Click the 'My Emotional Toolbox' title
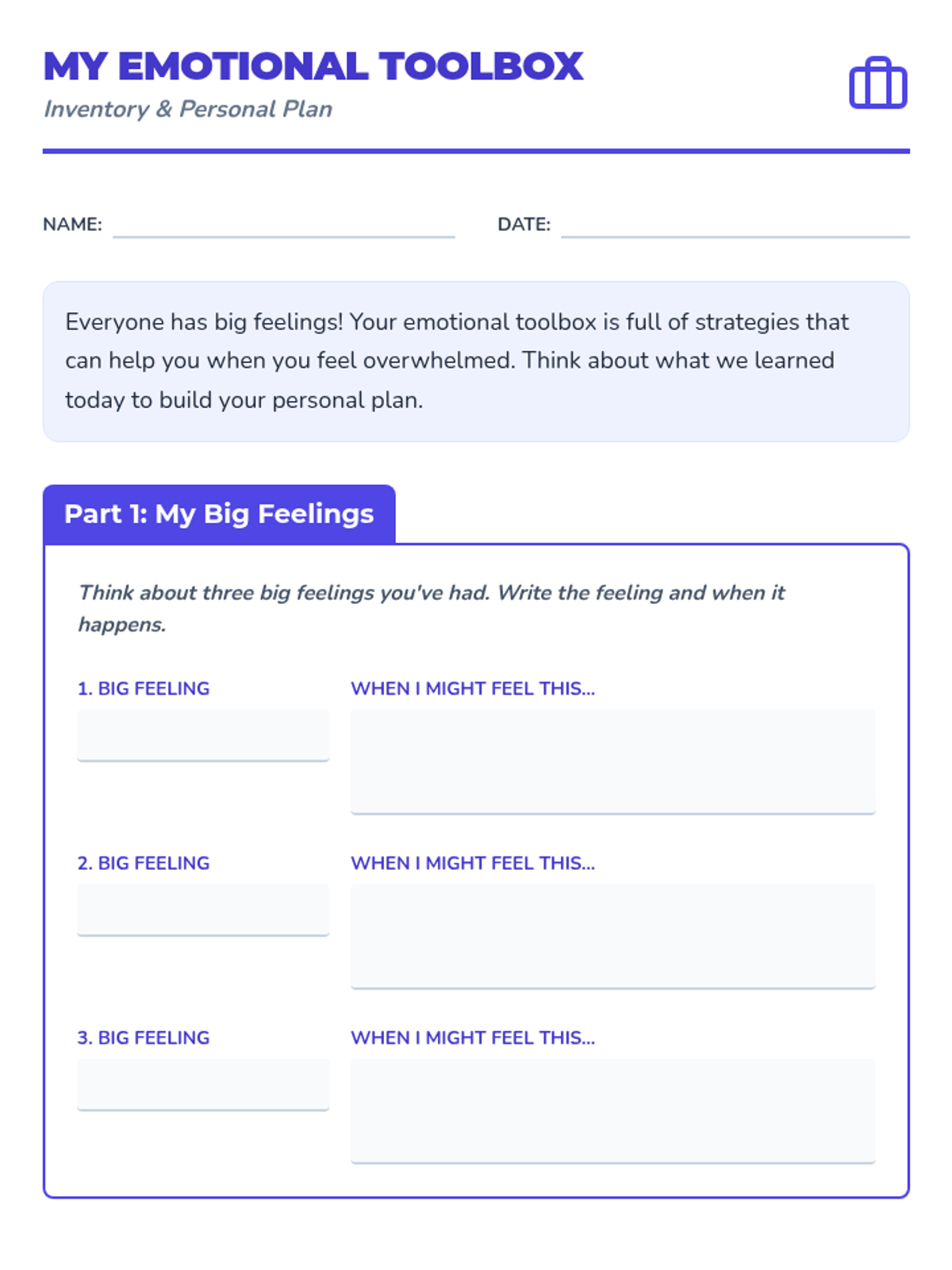This screenshot has width=952, height=1270. click(x=313, y=67)
